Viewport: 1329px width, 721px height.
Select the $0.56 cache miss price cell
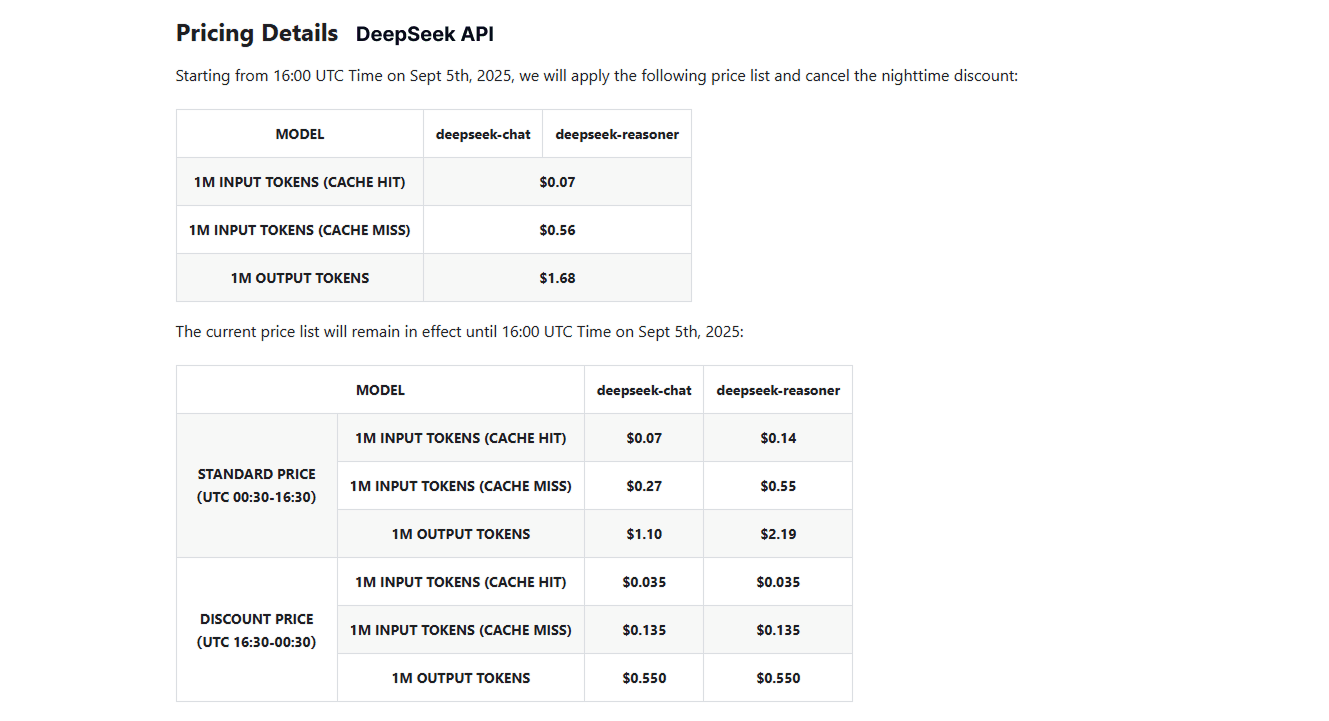click(557, 230)
